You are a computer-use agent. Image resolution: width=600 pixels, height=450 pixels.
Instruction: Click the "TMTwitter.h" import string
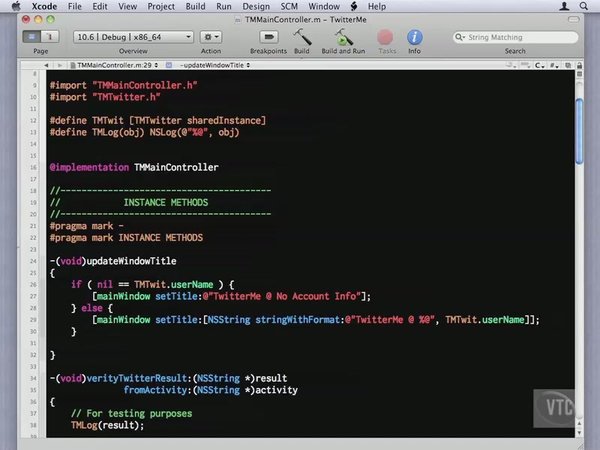126,97
